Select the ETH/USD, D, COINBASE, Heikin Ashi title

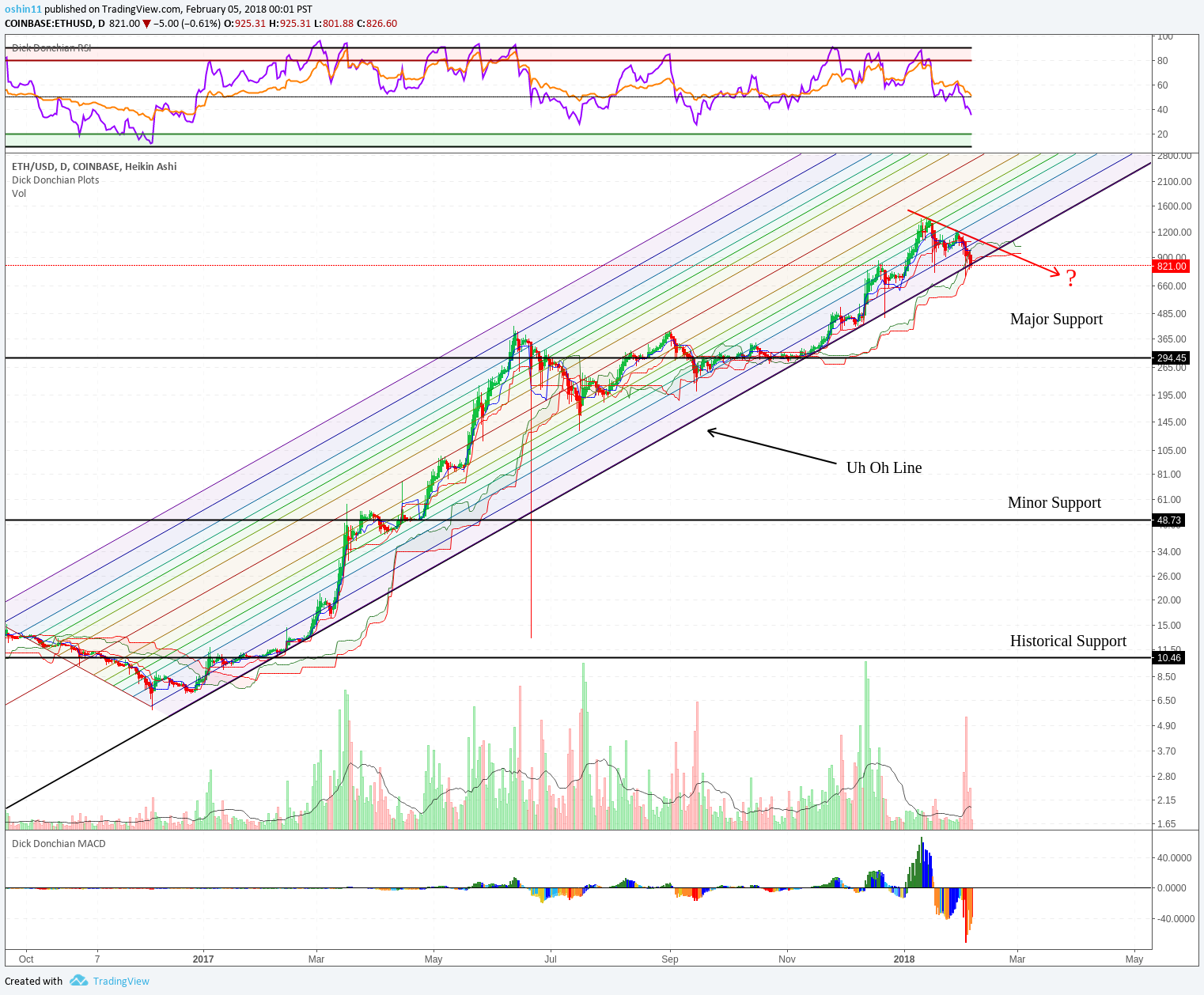tap(94, 166)
